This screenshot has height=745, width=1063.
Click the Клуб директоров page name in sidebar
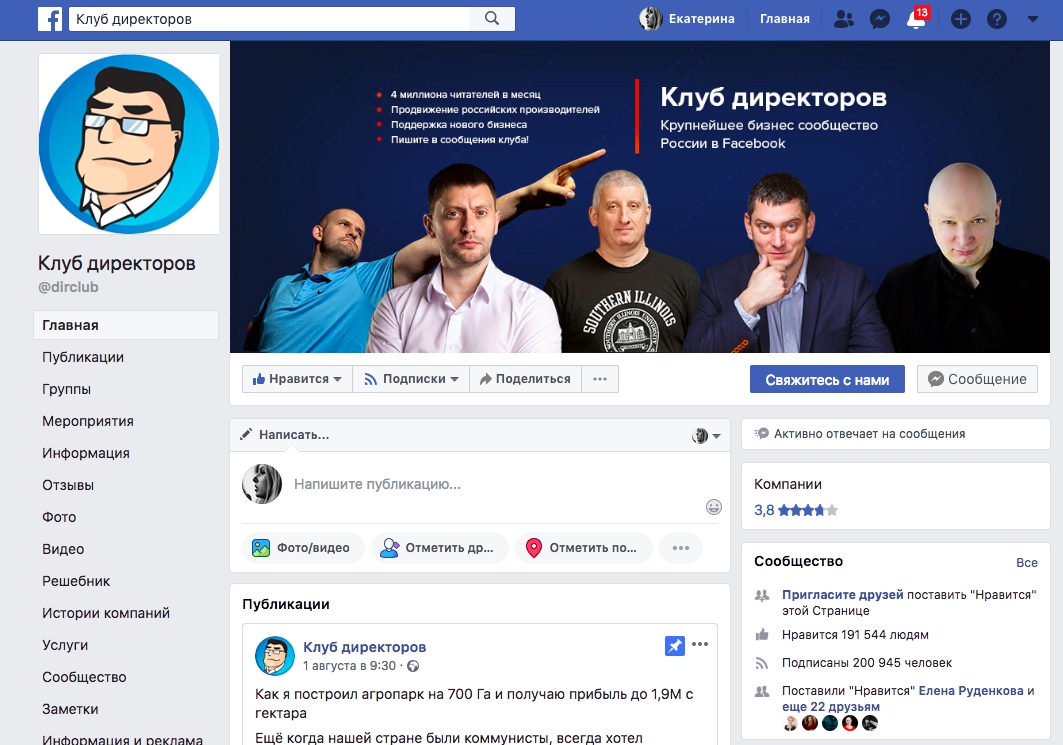tap(117, 263)
